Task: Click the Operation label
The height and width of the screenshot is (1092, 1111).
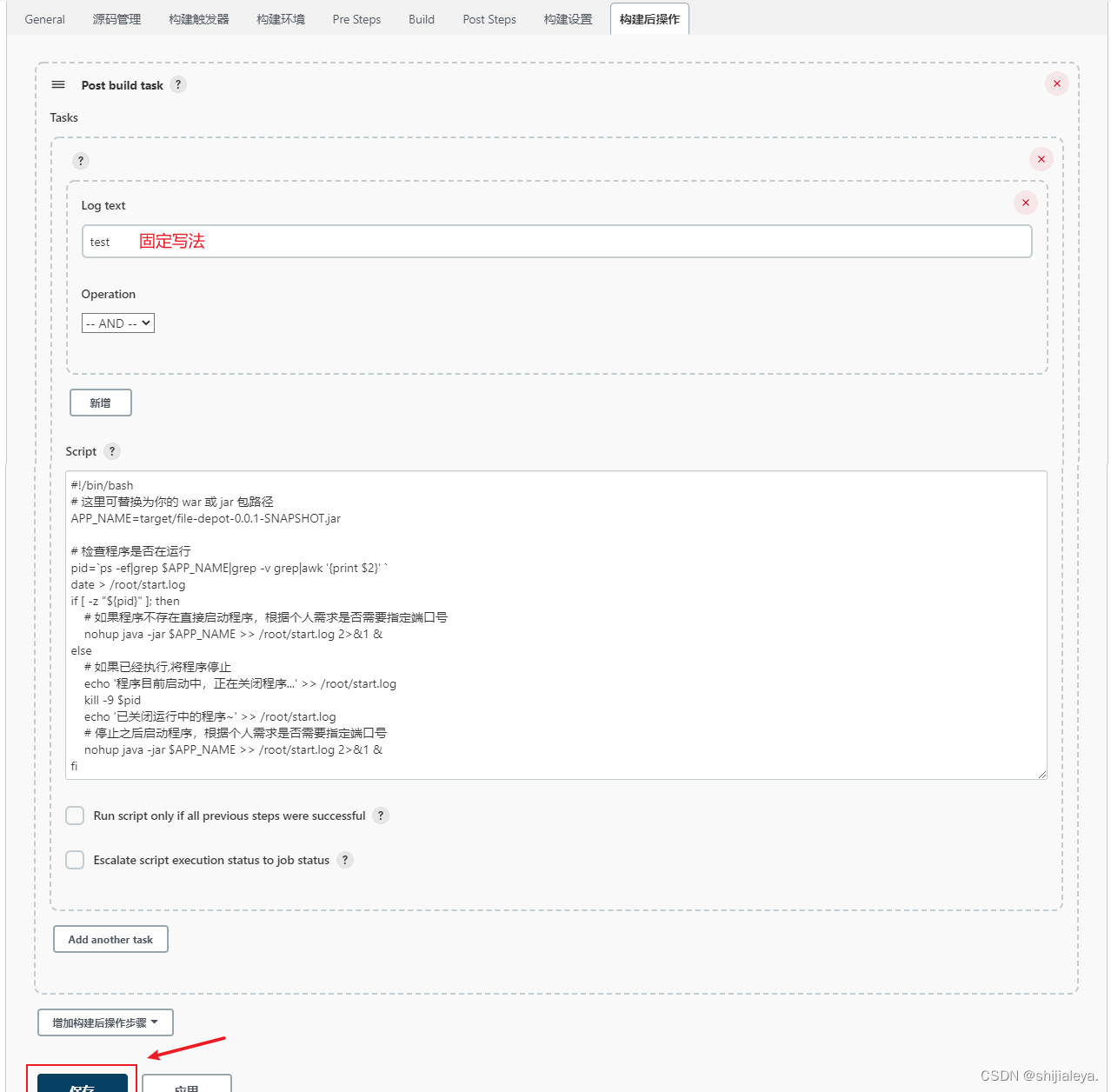Action: pyautogui.click(x=109, y=294)
